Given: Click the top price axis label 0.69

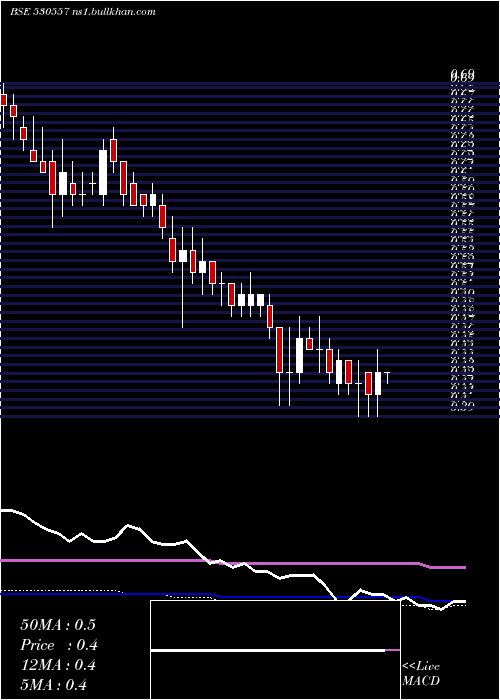Looking at the screenshot, I should (x=463, y=74).
